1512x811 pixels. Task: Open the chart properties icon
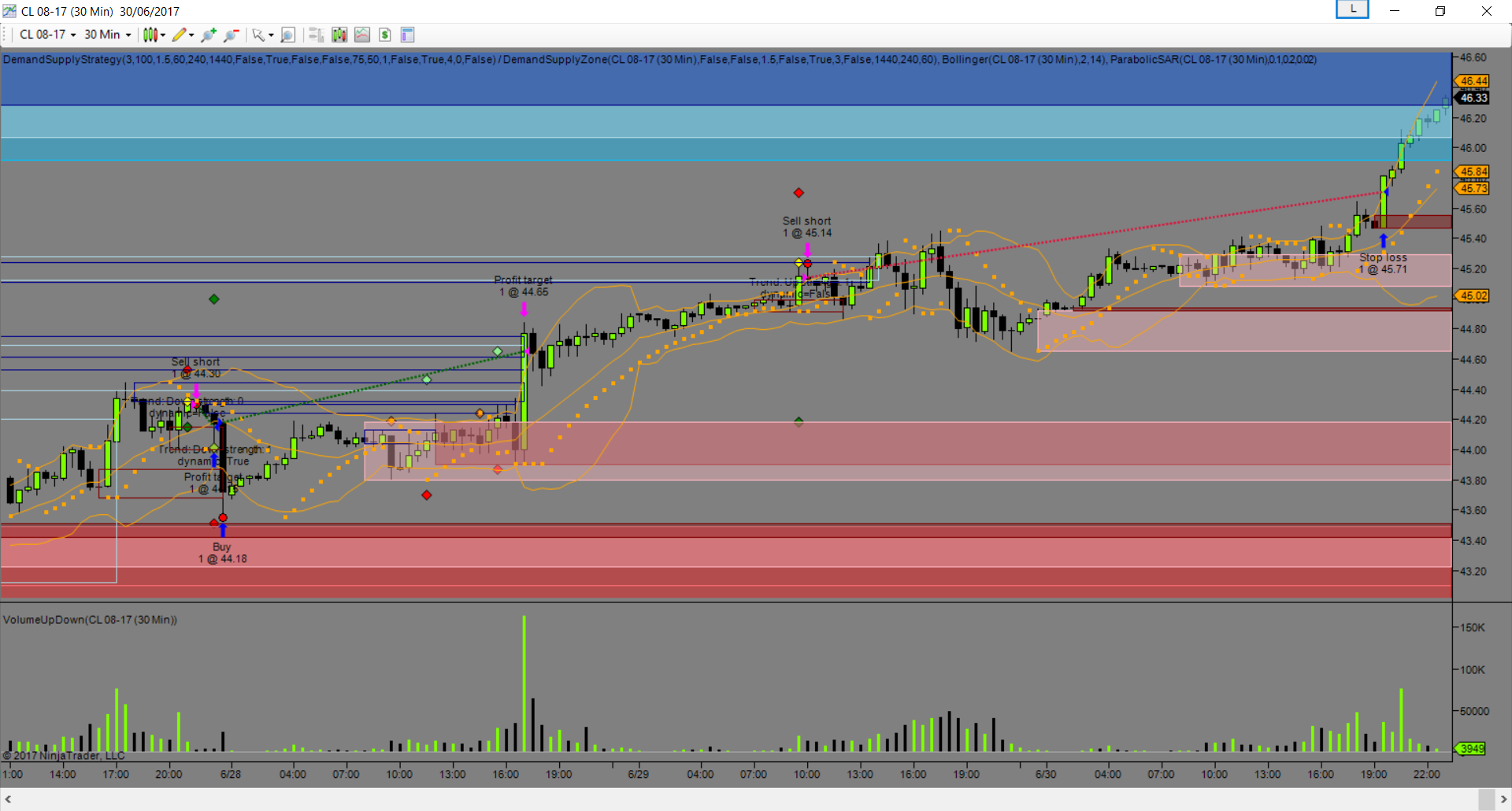(x=407, y=35)
